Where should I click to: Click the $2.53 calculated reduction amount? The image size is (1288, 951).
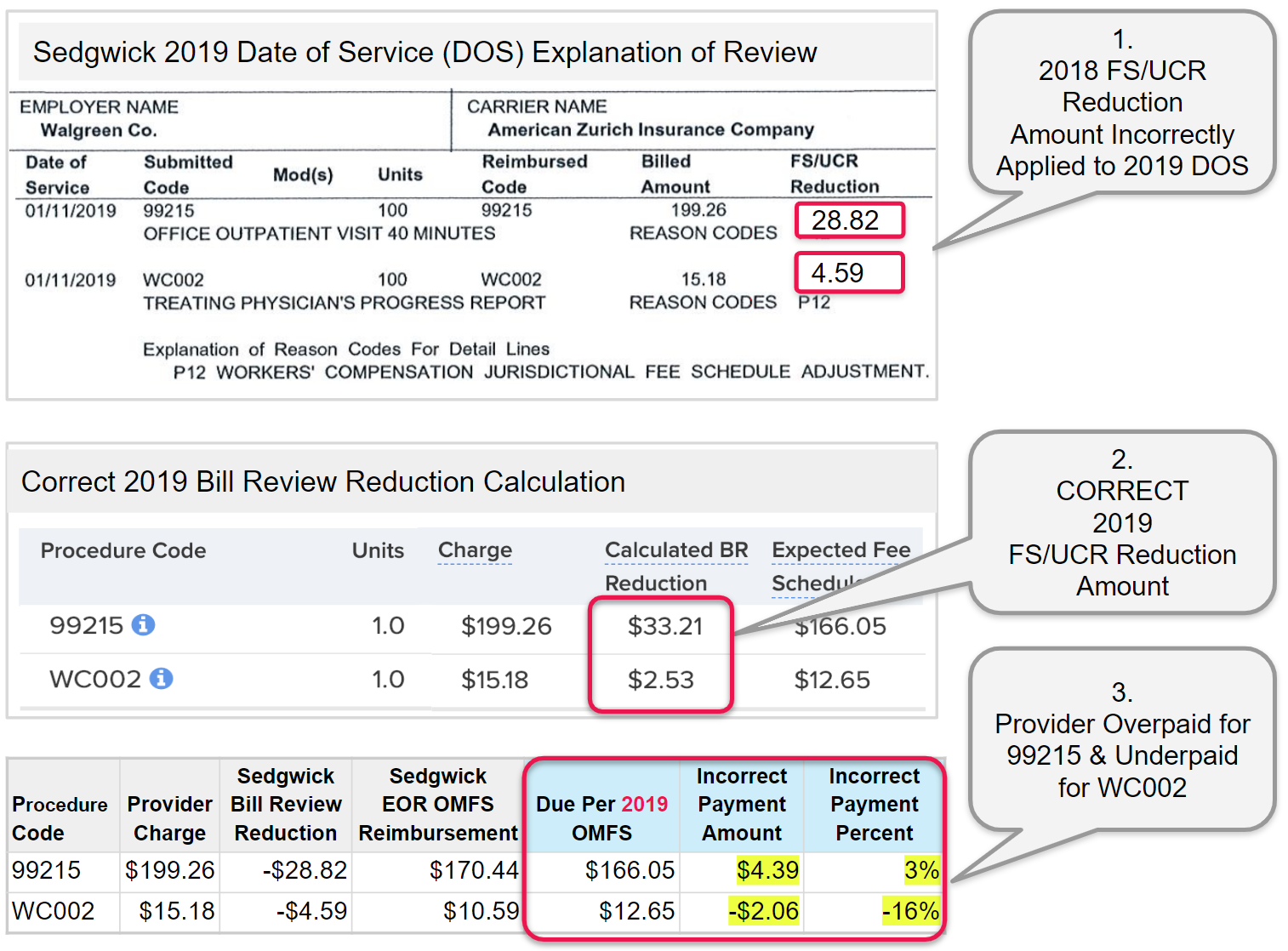pyautogui.click(x=660, y=680)
